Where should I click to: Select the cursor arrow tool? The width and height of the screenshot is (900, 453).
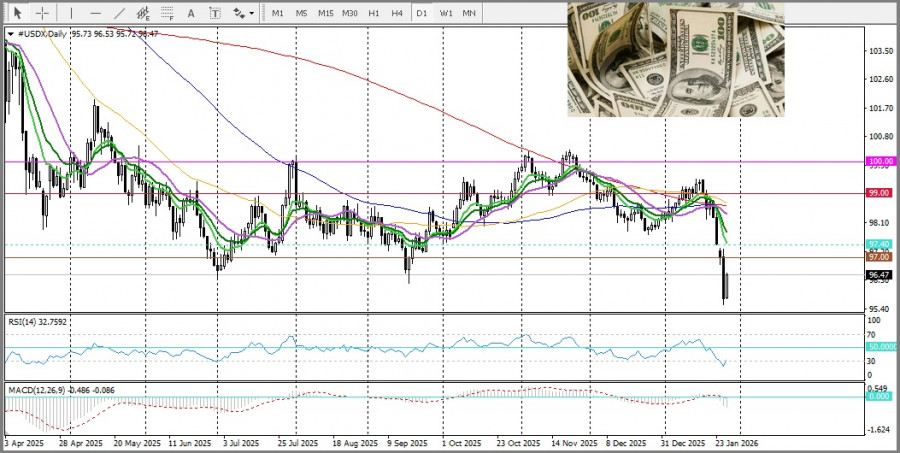tap(17, 14)
